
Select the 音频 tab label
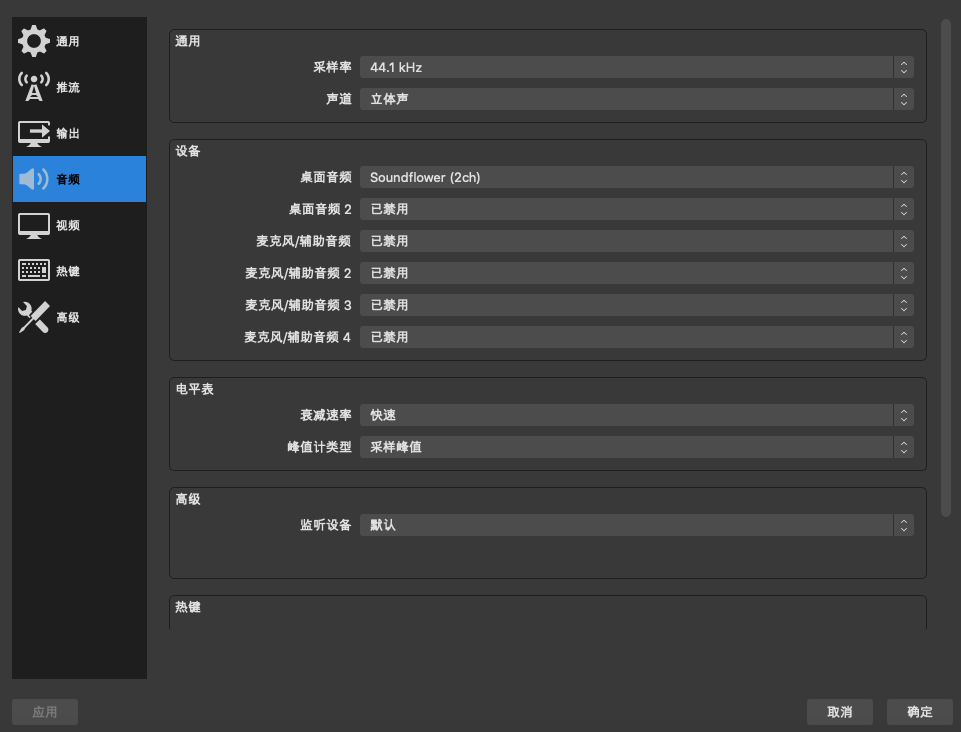pos(67,180)
